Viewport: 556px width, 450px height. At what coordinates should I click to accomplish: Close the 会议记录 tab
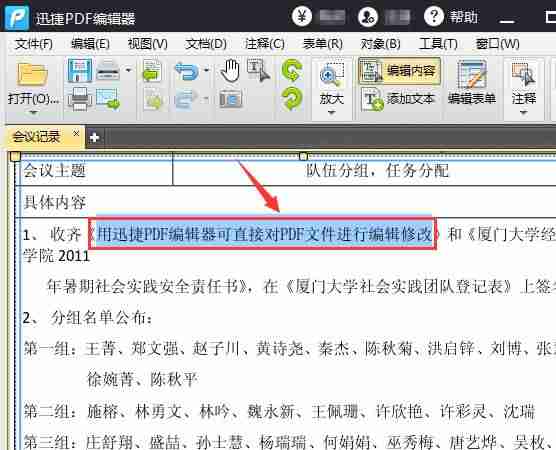point(76,134)
